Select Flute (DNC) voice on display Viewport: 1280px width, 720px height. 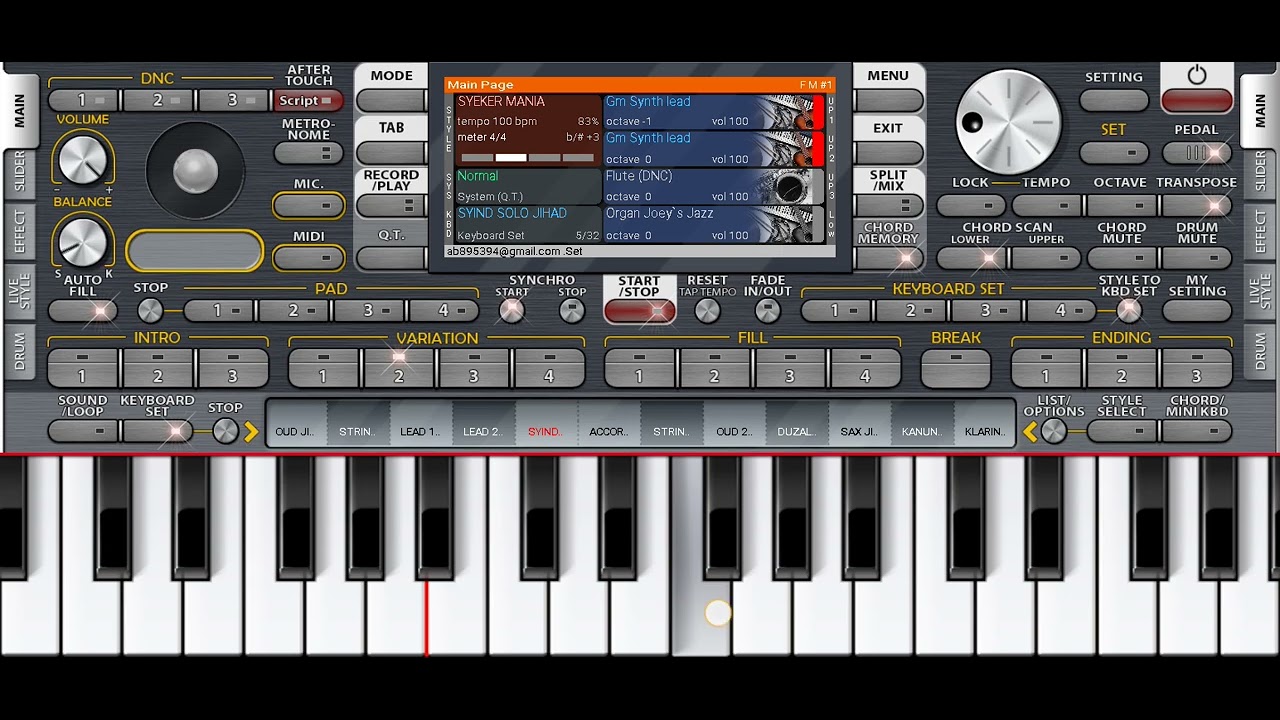pos(714,186)
